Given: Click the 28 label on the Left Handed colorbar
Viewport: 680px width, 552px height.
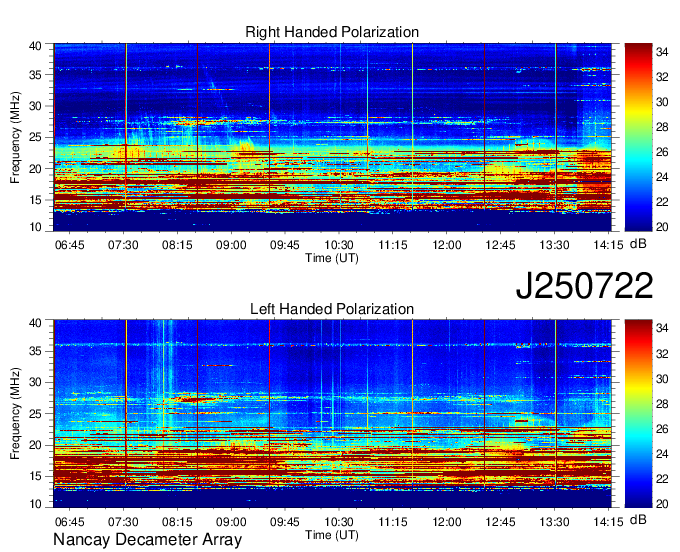Looking at the screenshot, I should 662,404.
